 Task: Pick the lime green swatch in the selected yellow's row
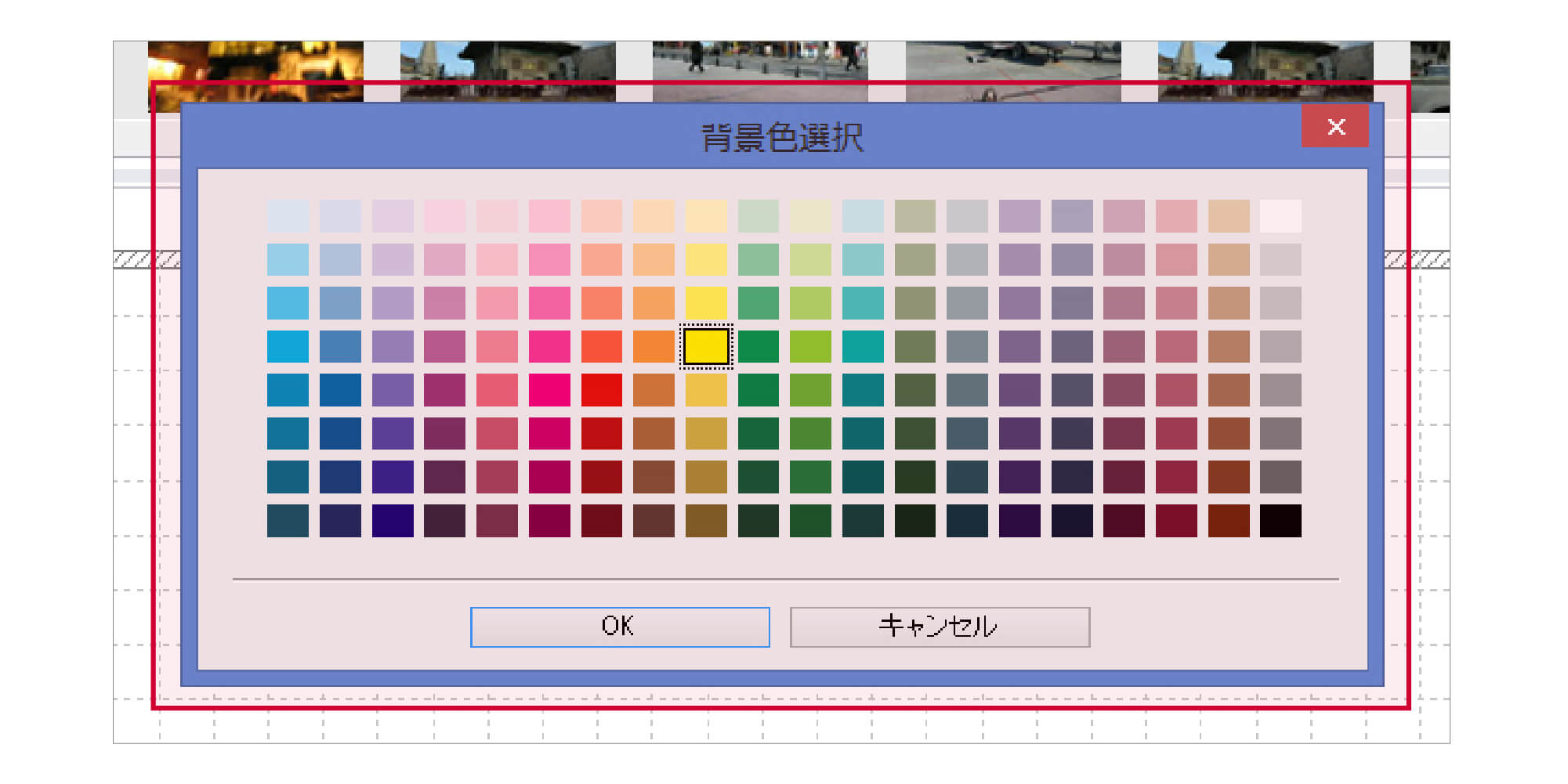click(x=810, y=346)
